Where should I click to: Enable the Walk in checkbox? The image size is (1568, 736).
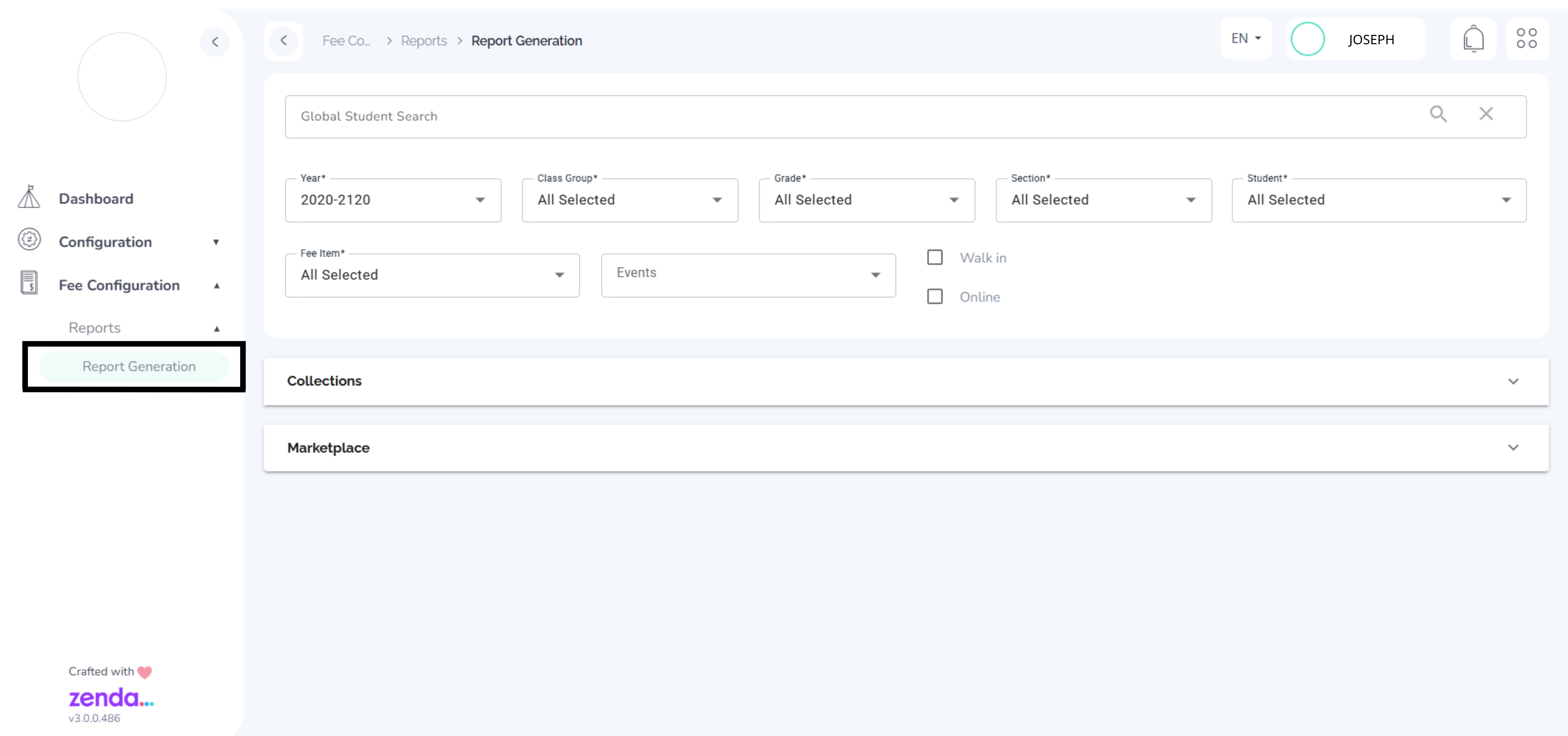click(934, 258)
